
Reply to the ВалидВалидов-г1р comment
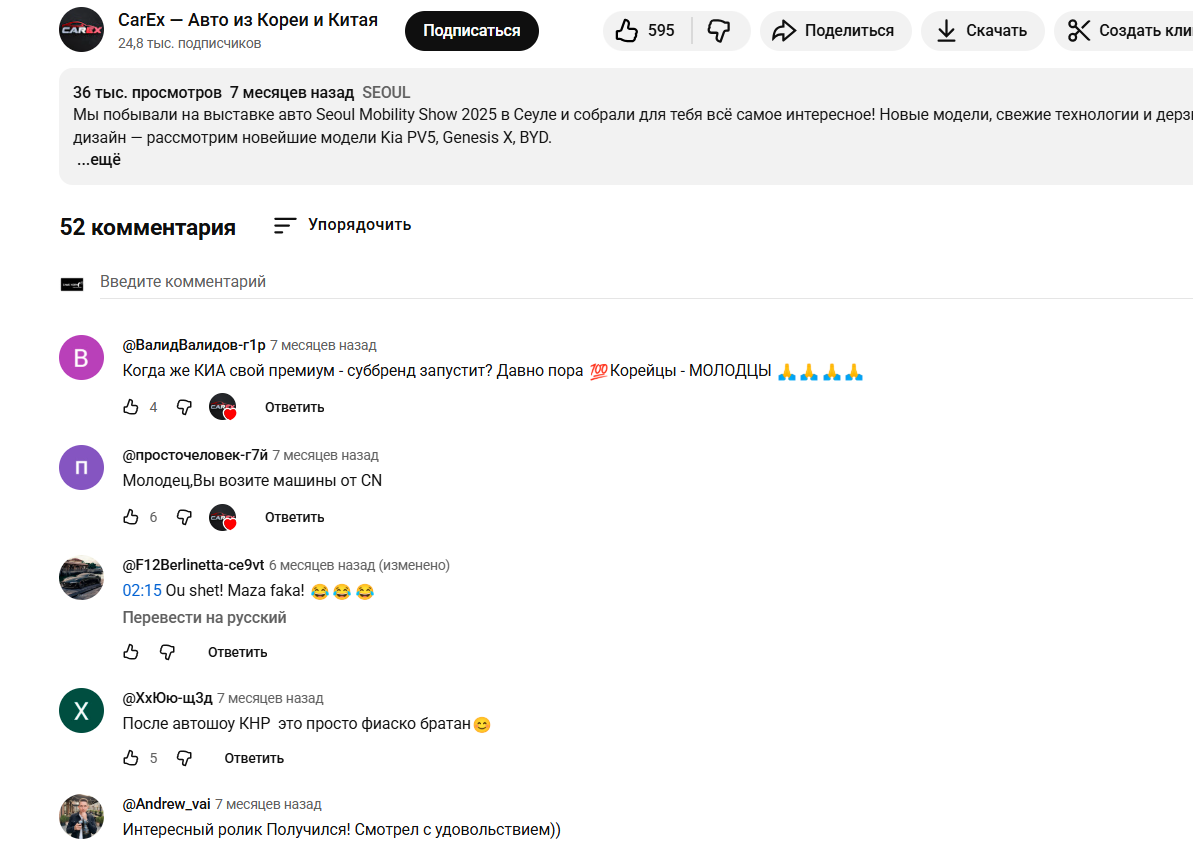294,407
